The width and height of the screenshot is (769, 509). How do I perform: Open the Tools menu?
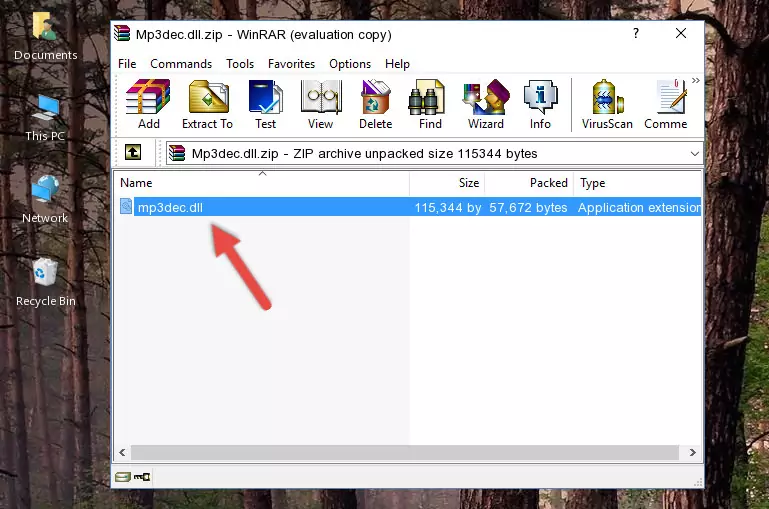[x=240, y=64]
